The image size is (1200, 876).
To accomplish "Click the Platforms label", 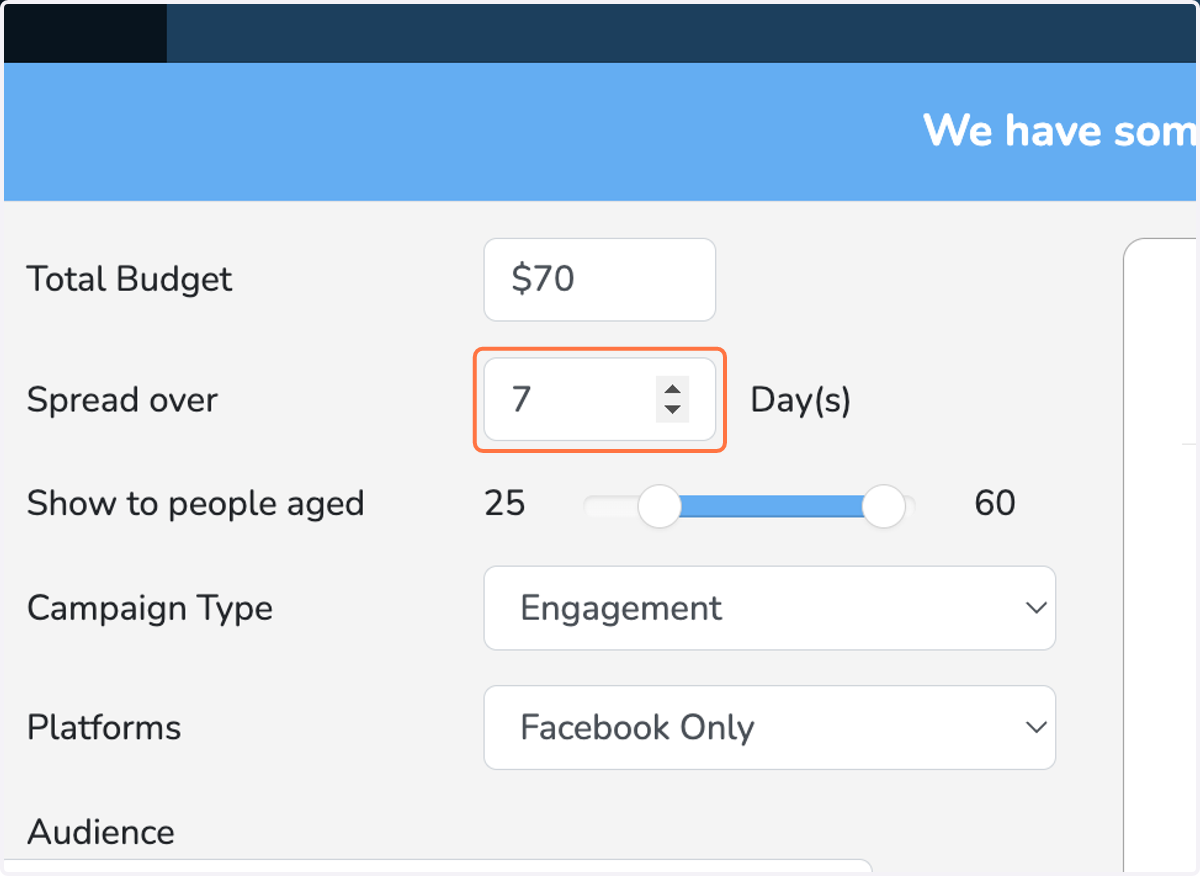I will tap(104, 727).
